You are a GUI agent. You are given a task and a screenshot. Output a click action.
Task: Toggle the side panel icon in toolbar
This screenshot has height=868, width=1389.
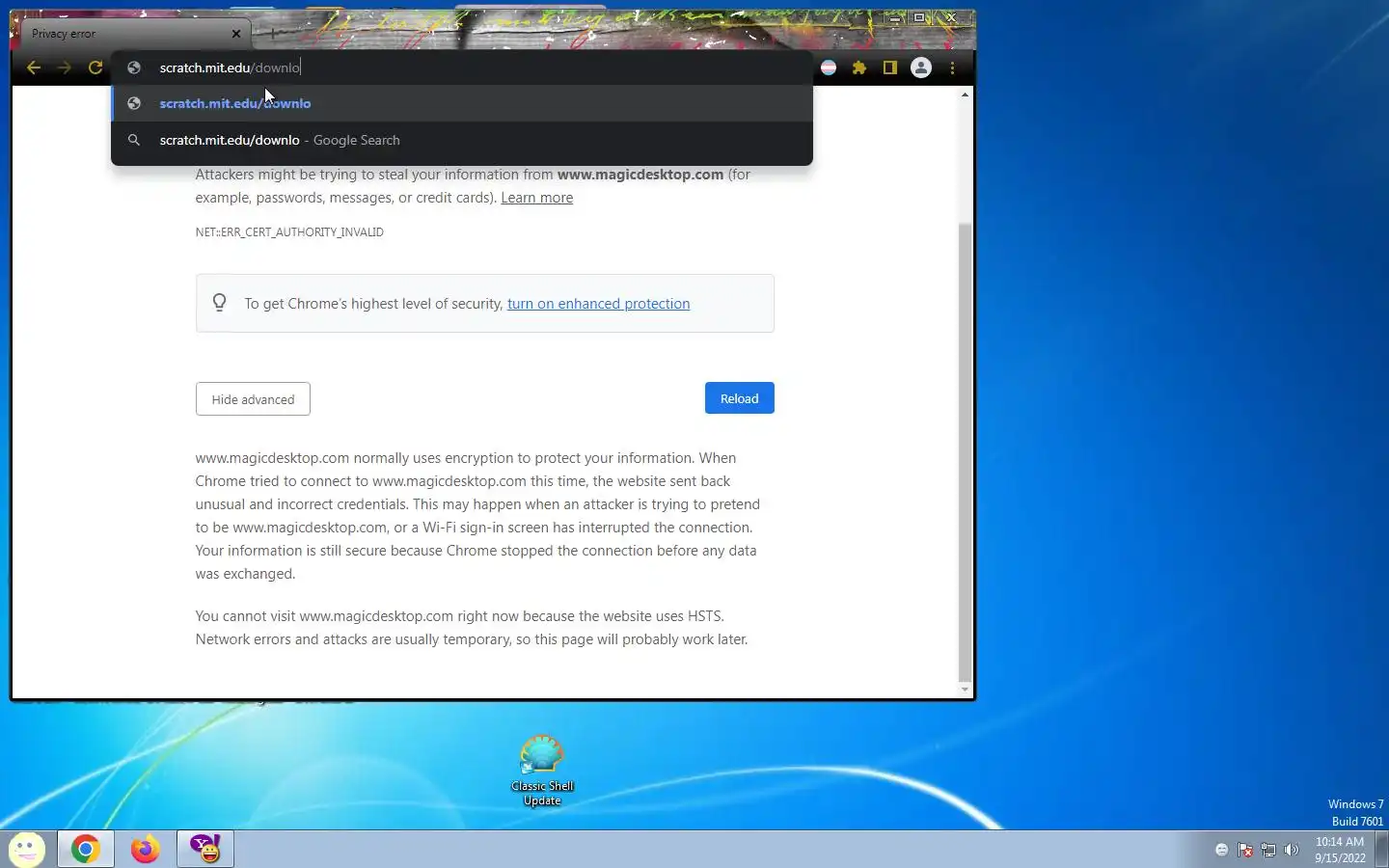tap(890, 68)
